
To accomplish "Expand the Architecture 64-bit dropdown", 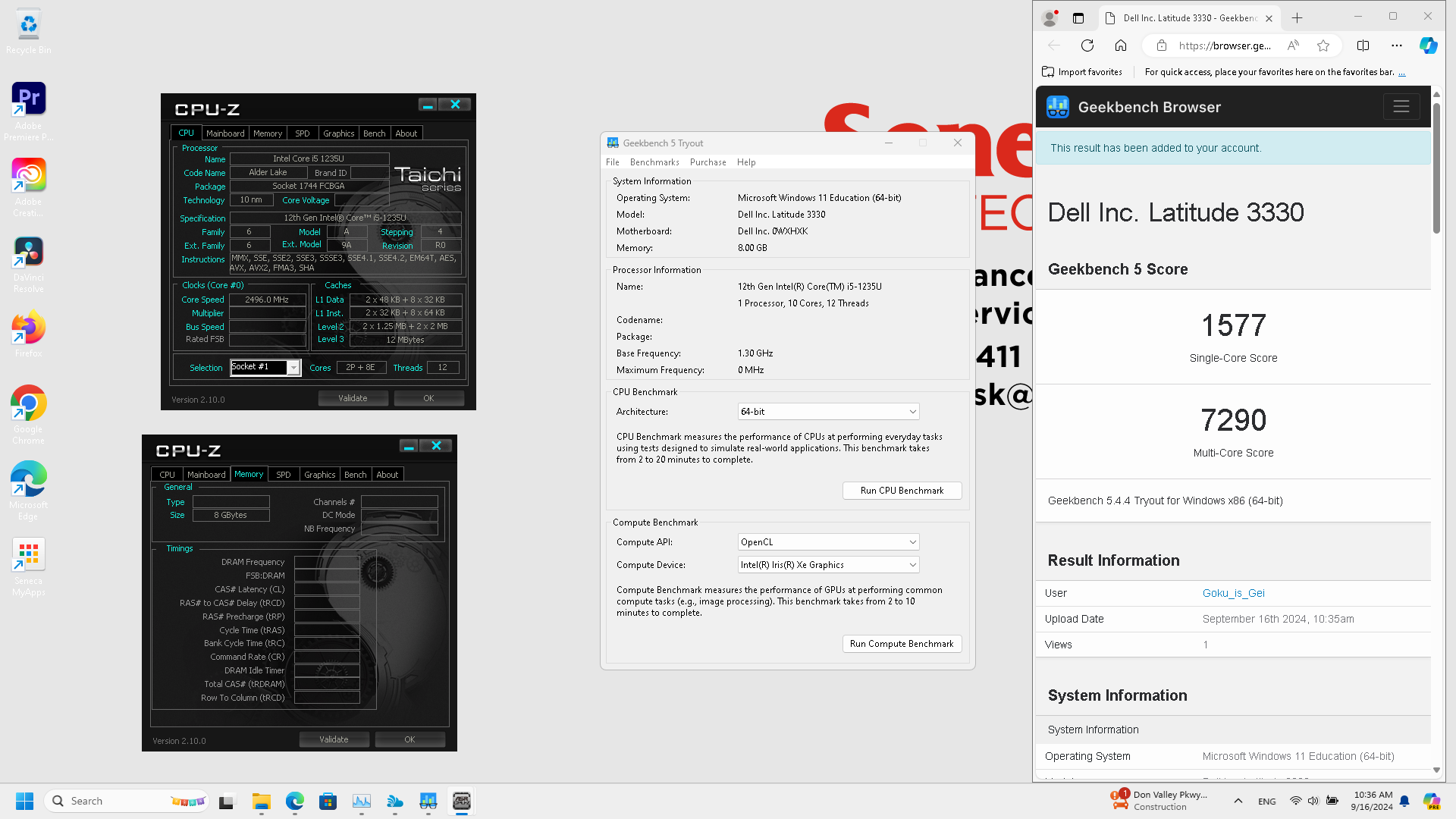I will pos(828,412).
